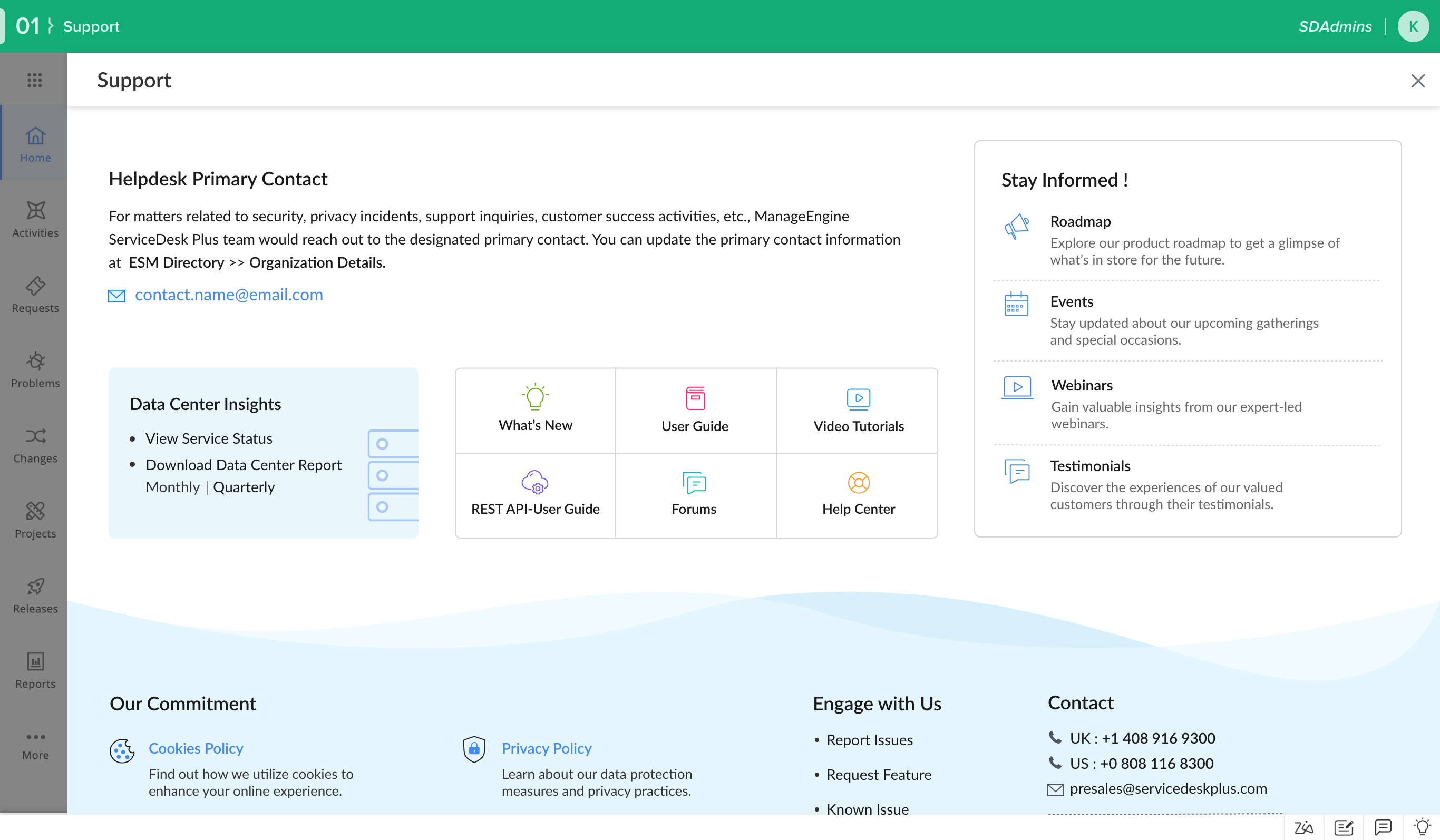Open Video Tutorials tile
Image resolution: width=1440 pixels, height=840 pixels.
coord(857,411)
